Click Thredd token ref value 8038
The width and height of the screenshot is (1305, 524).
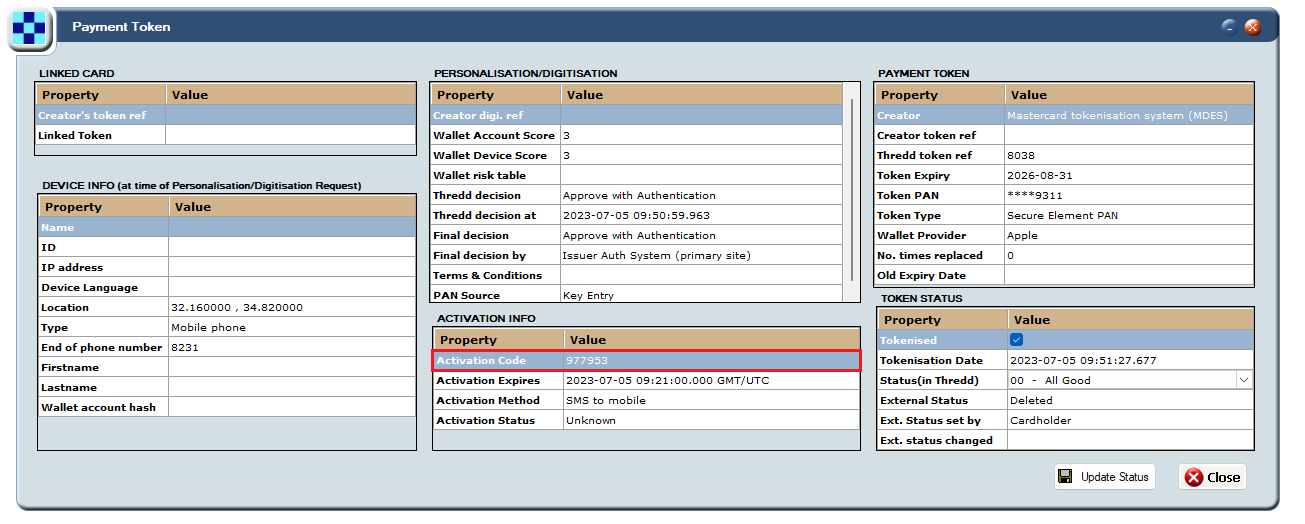coord(1021,155)
